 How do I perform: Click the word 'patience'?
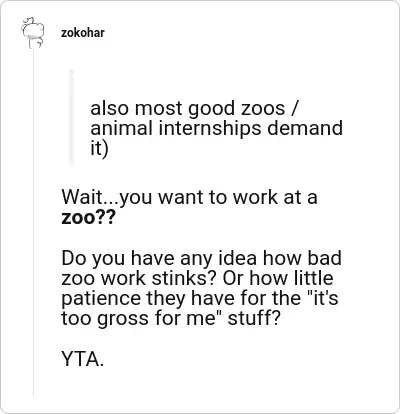point(101,298)
